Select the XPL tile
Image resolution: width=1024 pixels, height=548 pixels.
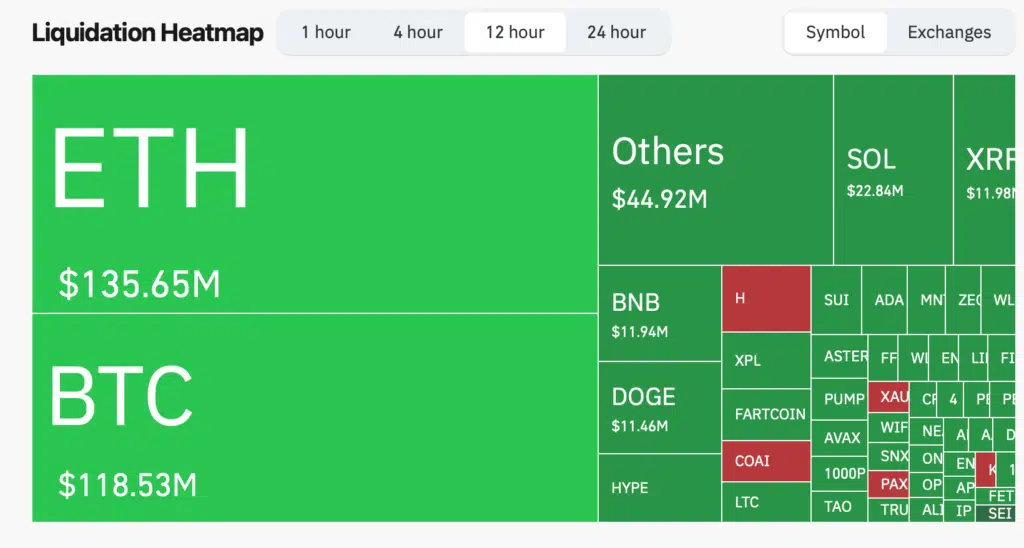point(766,360)
